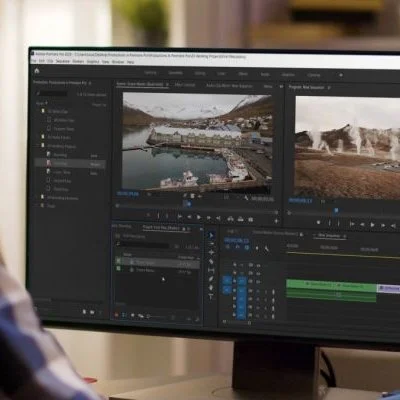Image resolution: width=400 pixels, height=400 pixels.
Task: Click the Program monitor blue playhead
Action: 336,210
